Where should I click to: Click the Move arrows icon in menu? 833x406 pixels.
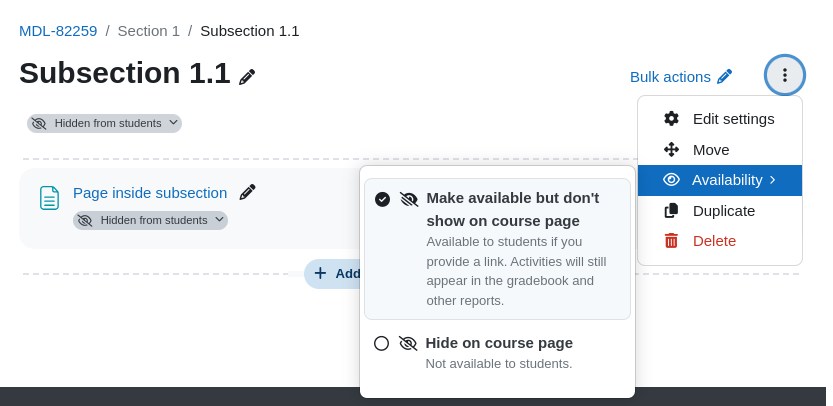click(672, 150)
